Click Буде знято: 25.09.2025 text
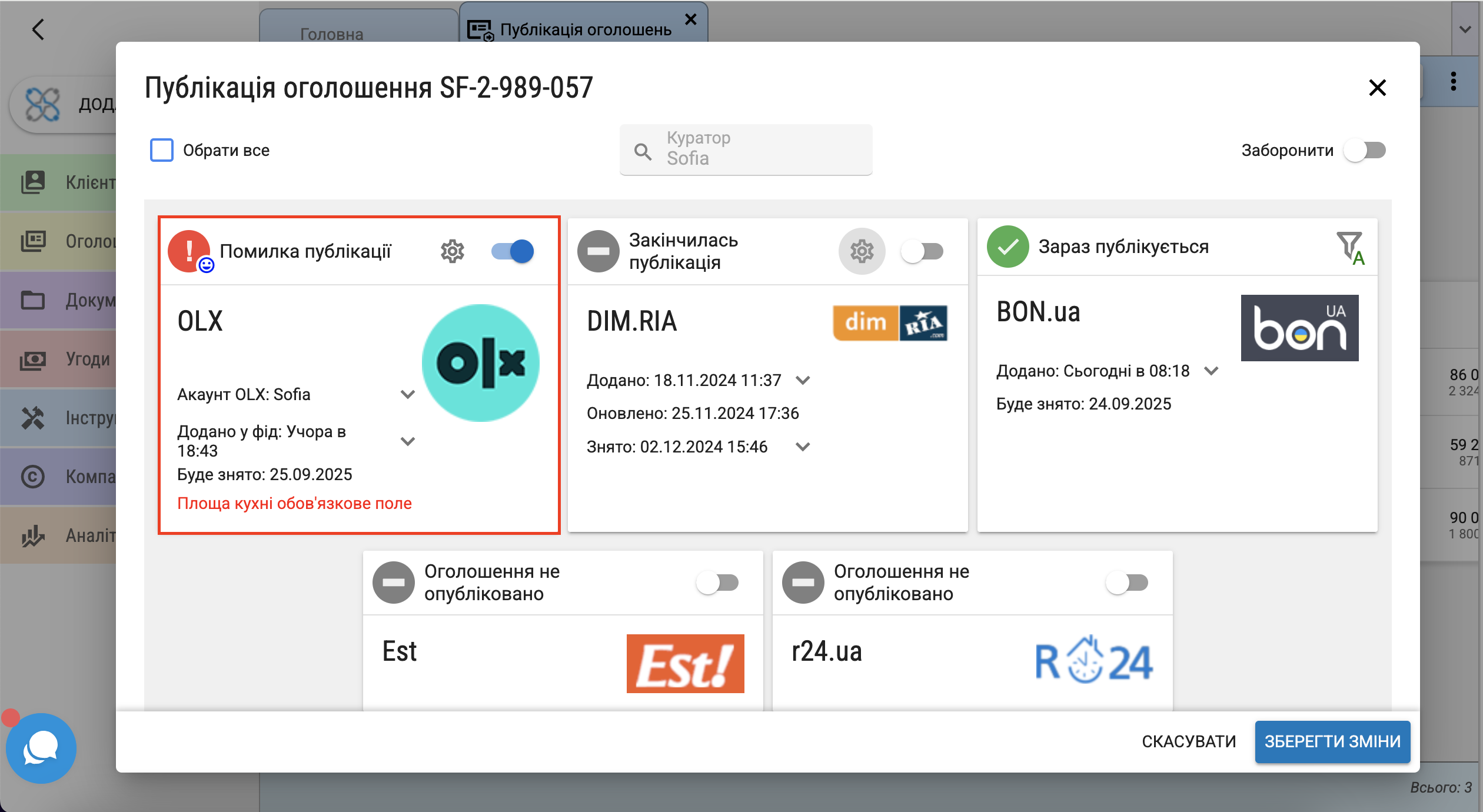 point(264,474)
